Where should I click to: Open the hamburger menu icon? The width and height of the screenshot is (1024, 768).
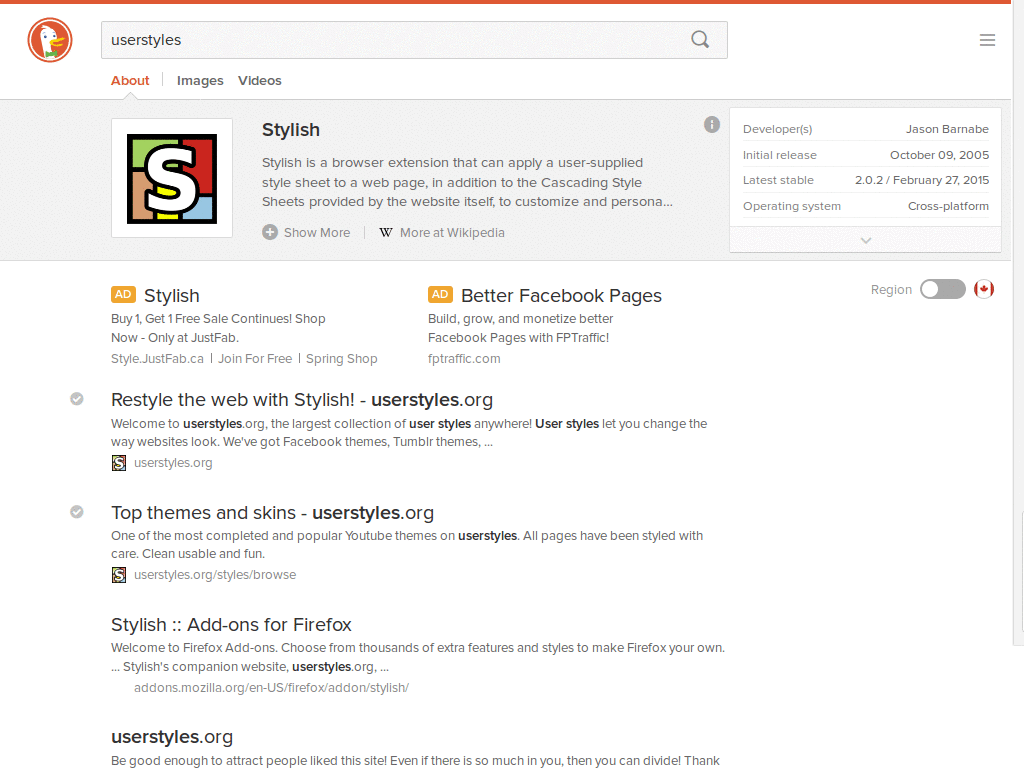pos(988,39)
